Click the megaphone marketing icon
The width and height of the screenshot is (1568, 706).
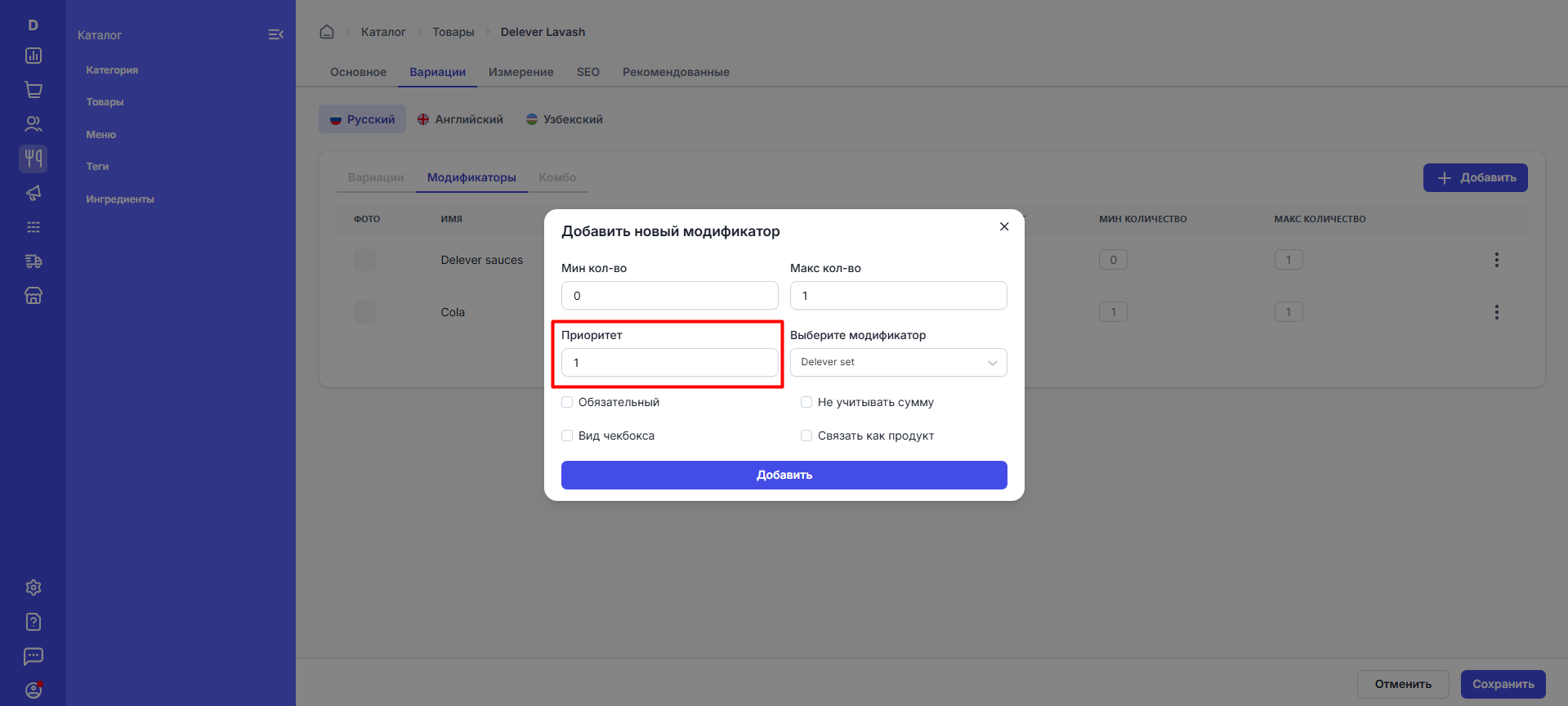[34, 193]
